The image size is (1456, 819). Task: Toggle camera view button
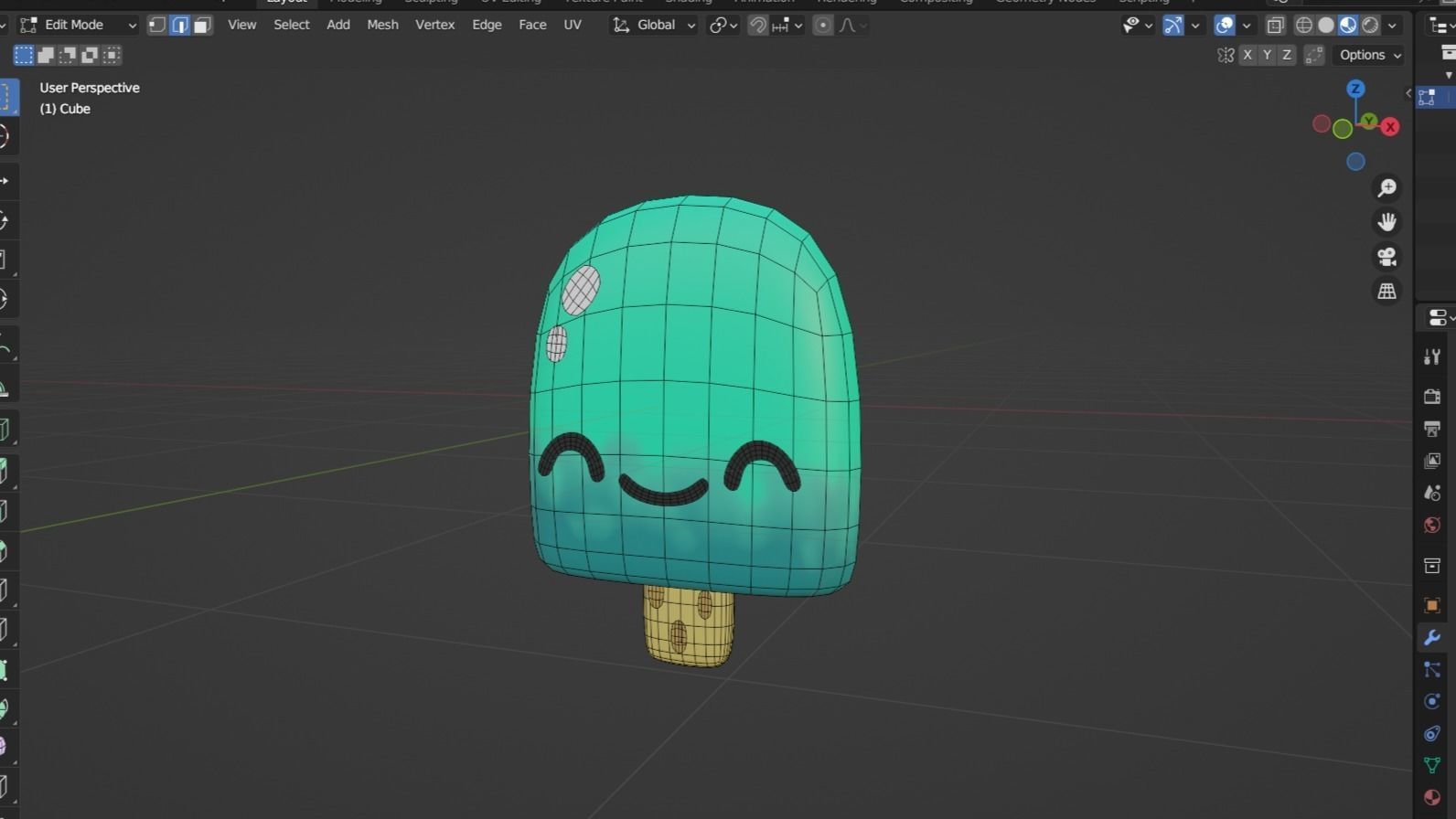[x=1387, y=257]
